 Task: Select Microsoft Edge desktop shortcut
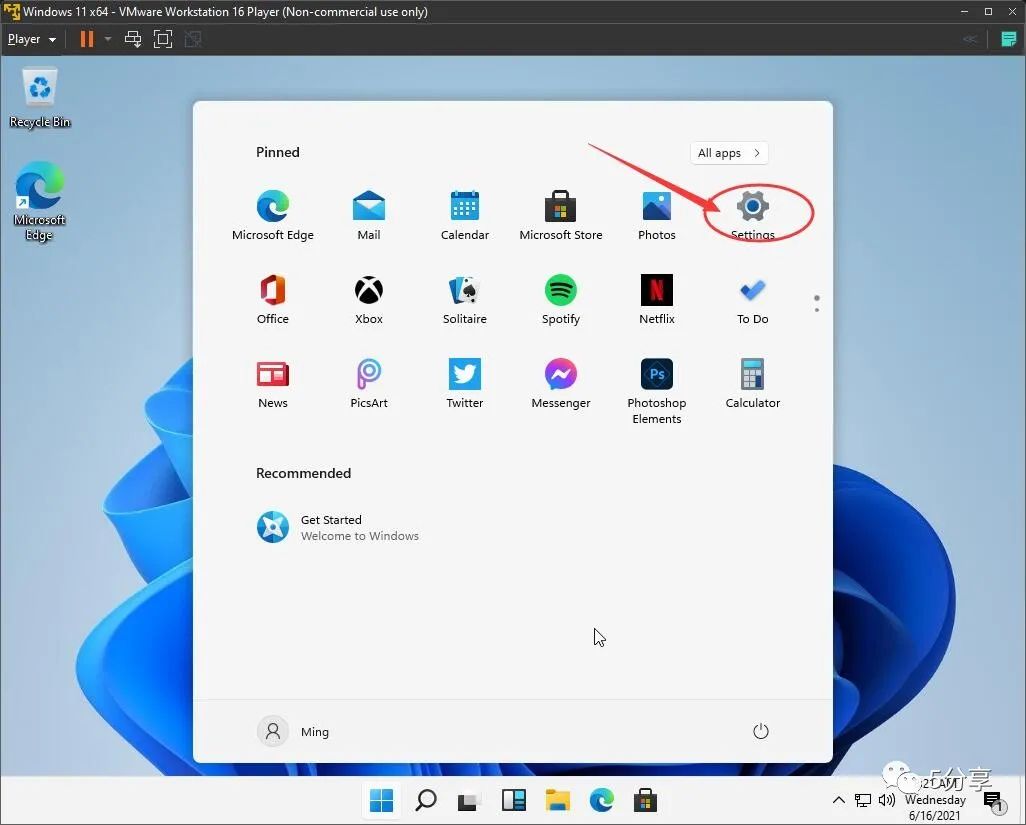(39, 202)
